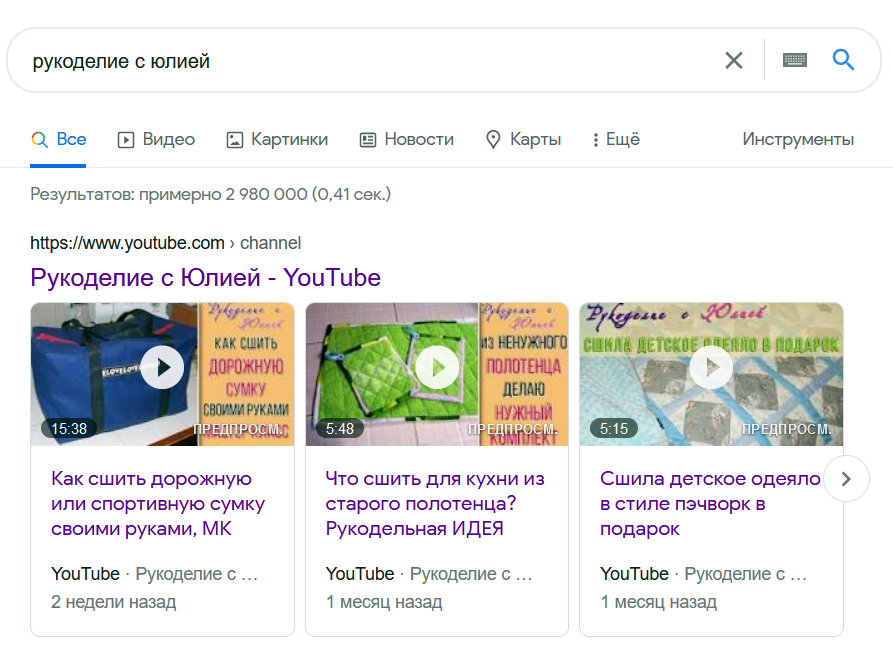
Task: Click the 15:38 duration badge
Action: click(69, 428)
